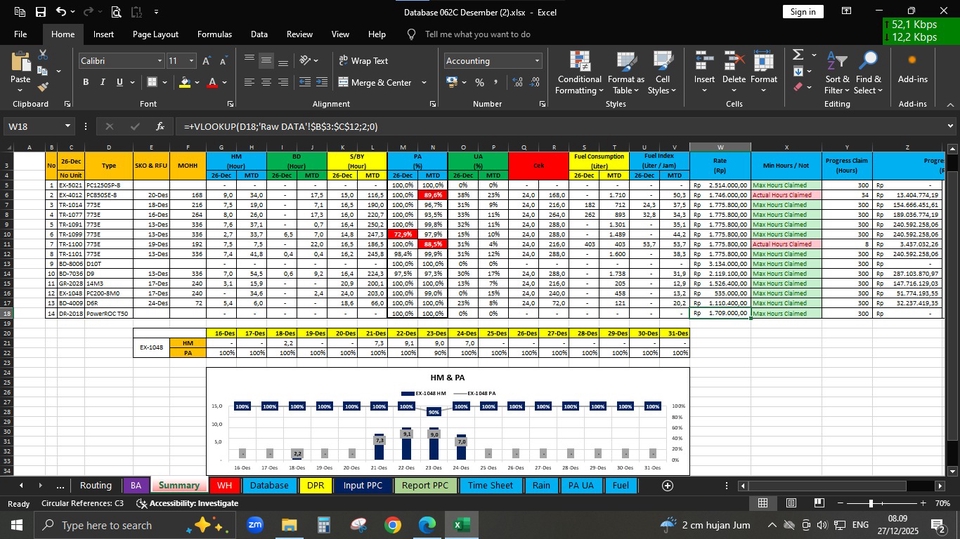Click Orientation text angle icon
Viewport: 960px width, 539px height.
(x=305, y=61)
